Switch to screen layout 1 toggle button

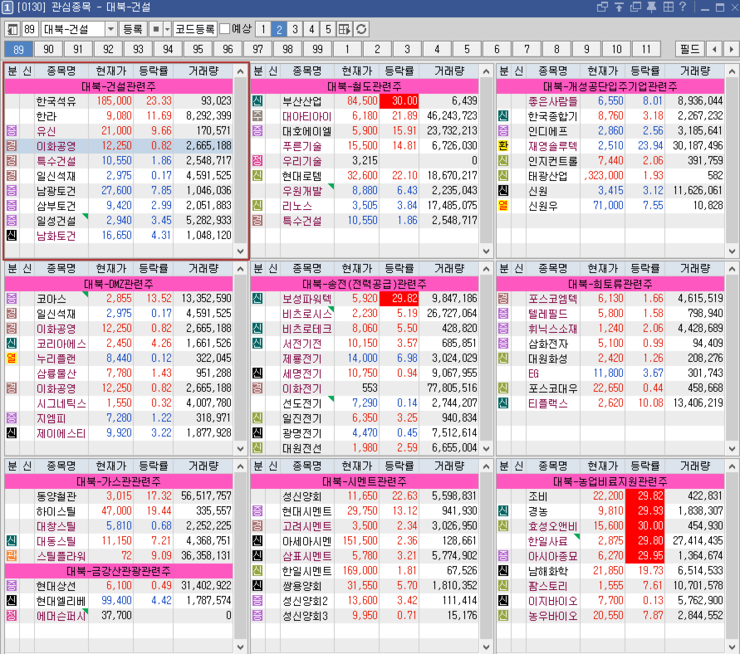(x=263, y=29)
